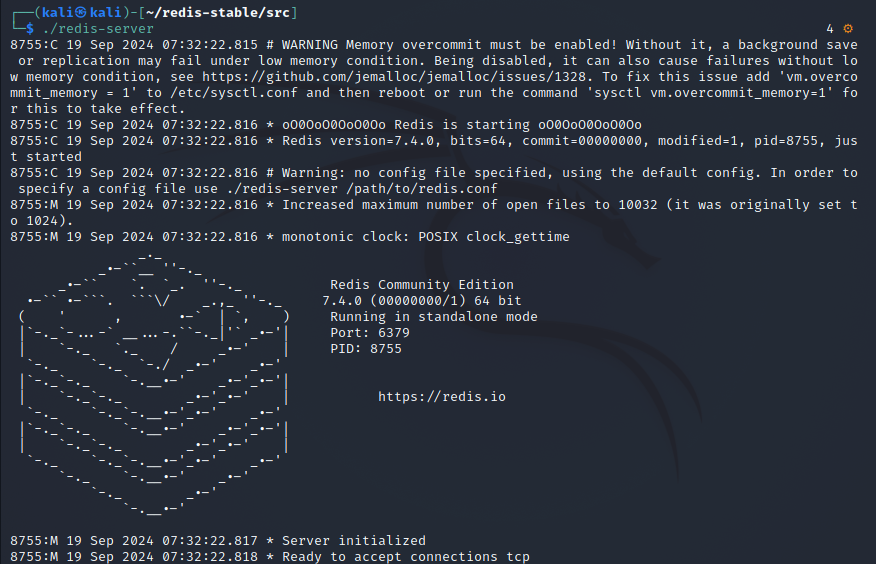This screenshot has height=564, width=876.
Task: Click the background jobs count "4"
Action: pyautogui.click(x=830, y=28)
